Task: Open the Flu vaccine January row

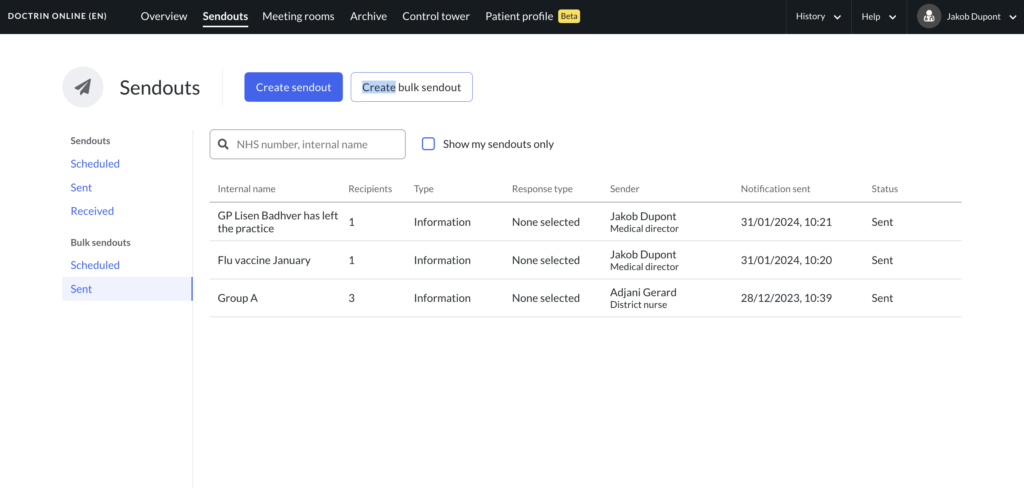Action: tap(585, 260)
